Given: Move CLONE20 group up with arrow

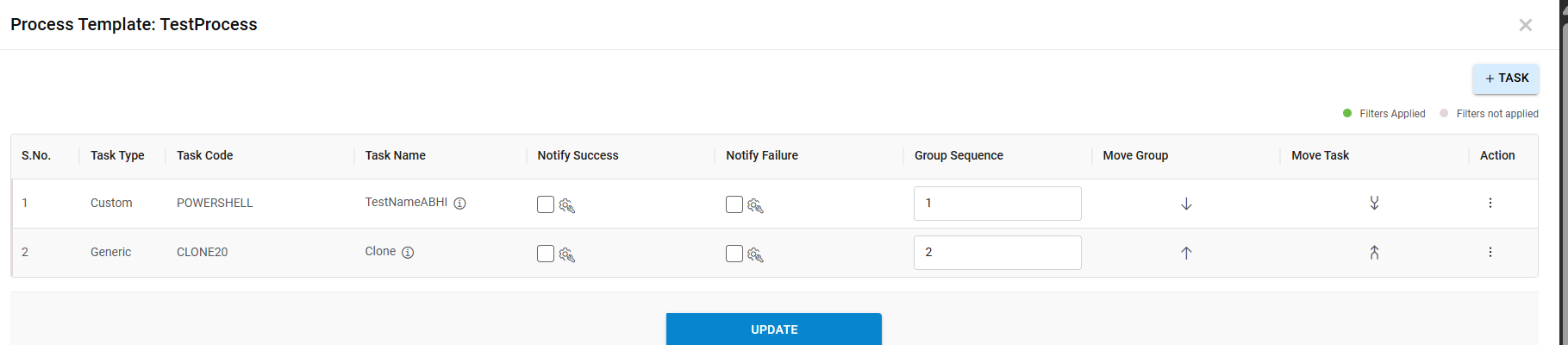Looking at the screenshot, I should (x=1186, y=253).
